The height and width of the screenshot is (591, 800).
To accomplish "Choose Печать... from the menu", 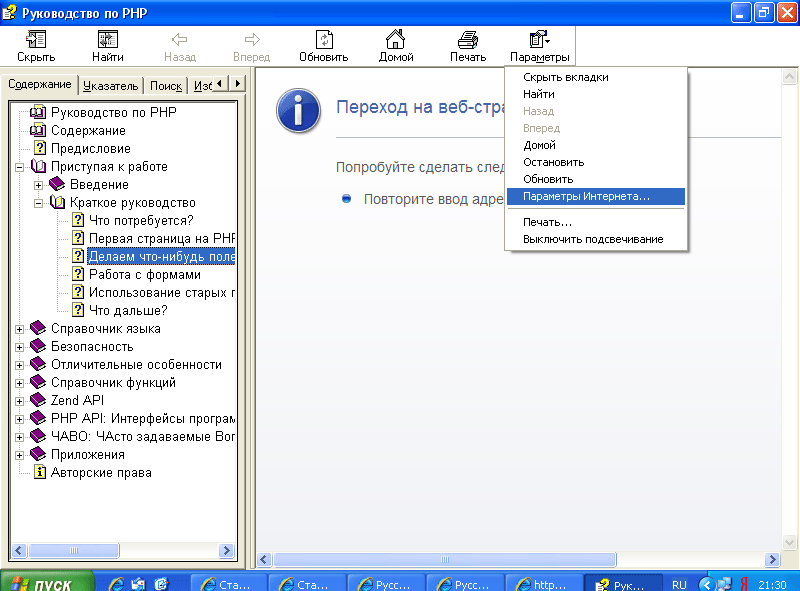I will coord(595,222).
